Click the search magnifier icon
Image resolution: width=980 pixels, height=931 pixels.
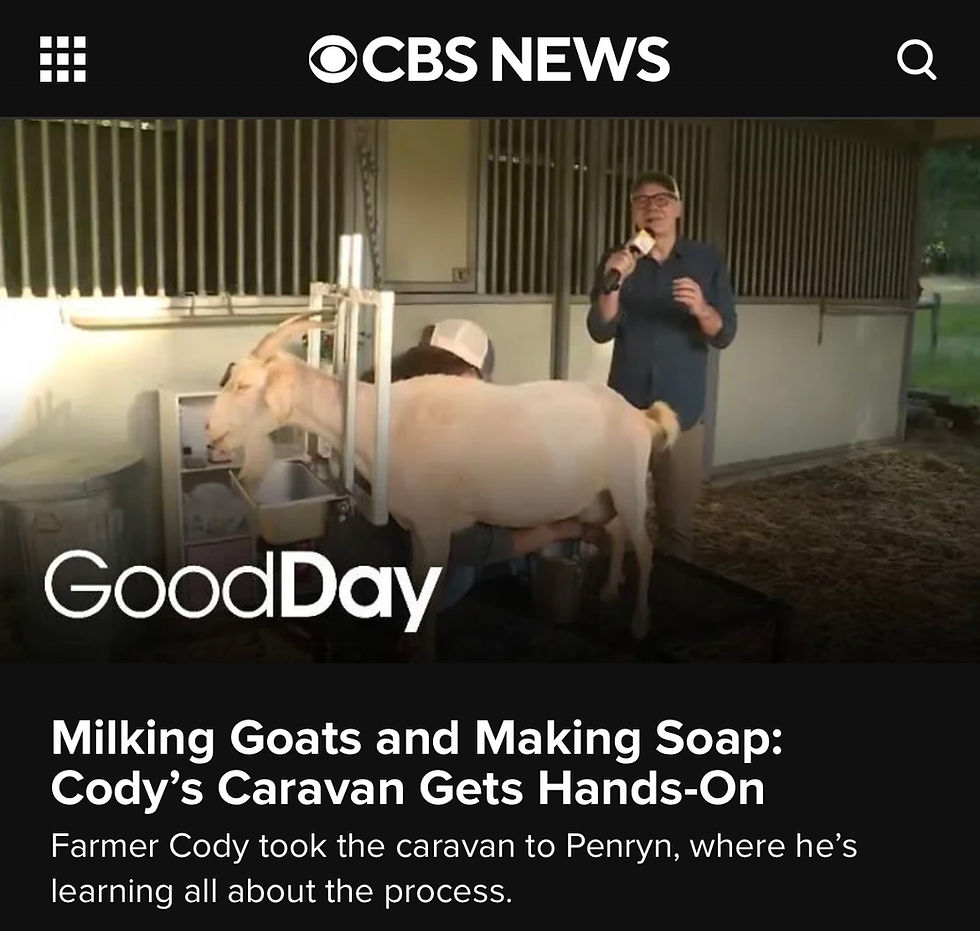916,60
